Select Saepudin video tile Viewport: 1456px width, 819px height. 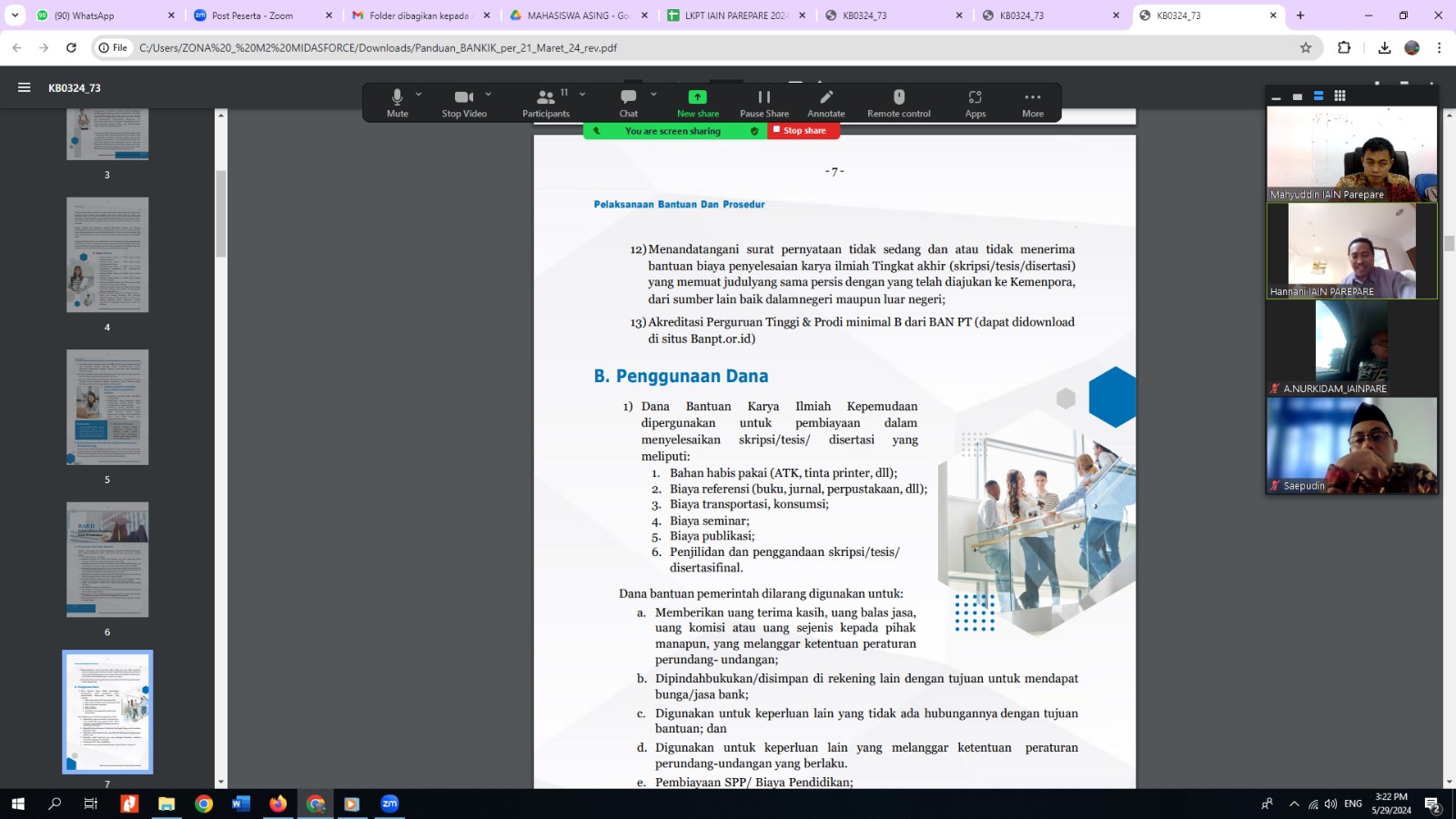tap(1352, 445)
